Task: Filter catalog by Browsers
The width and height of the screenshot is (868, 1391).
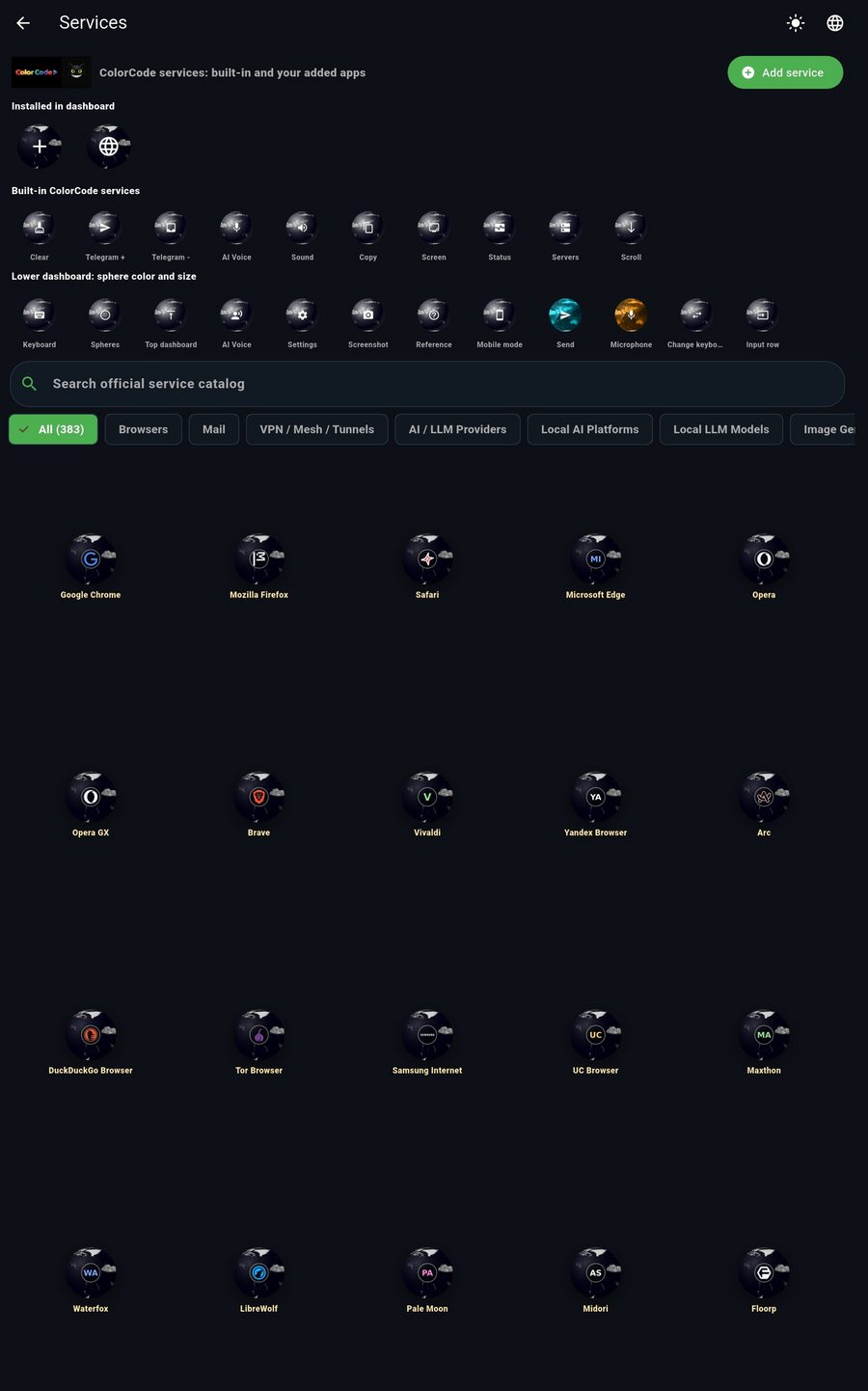Action: (x=143, y=429)
